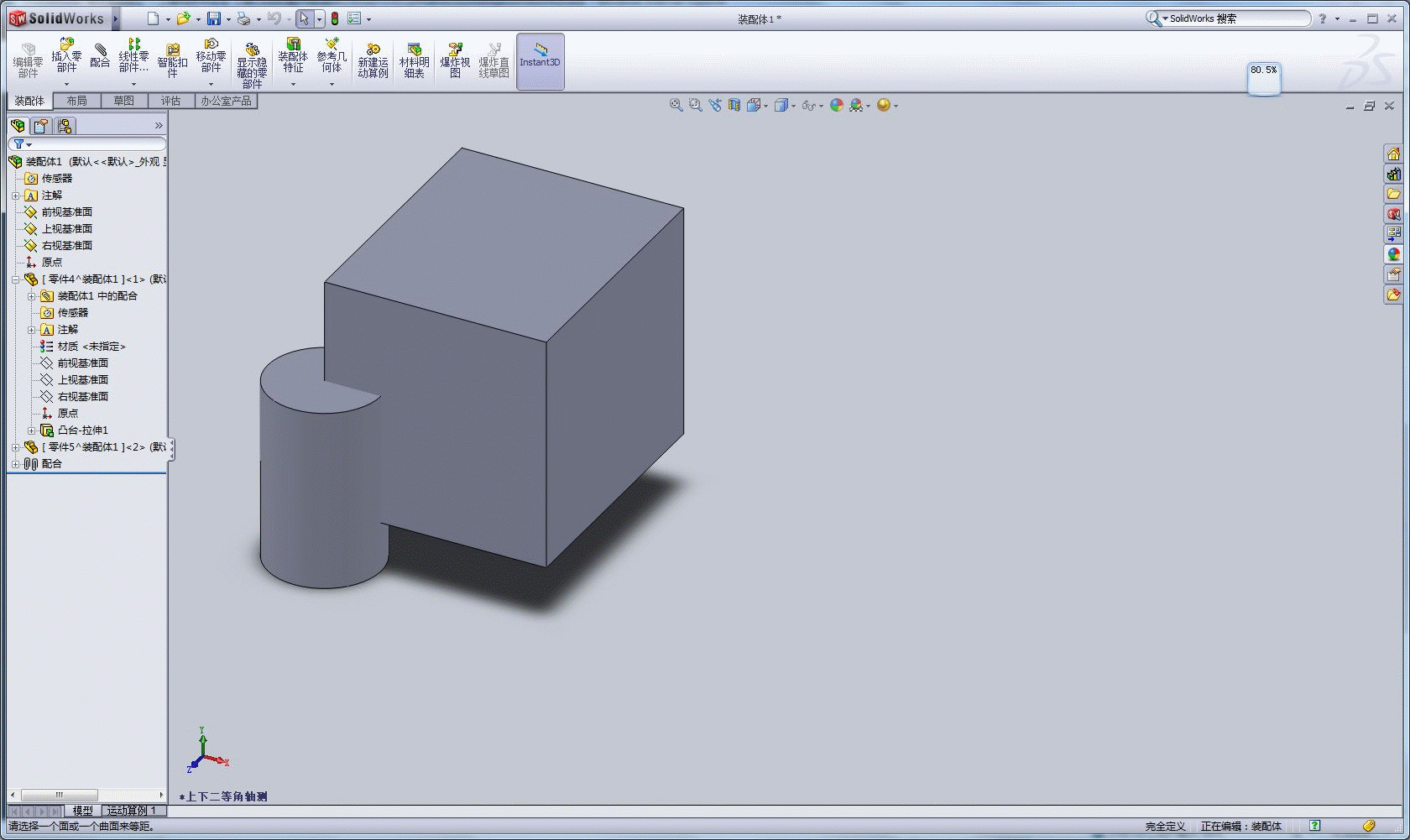The height and width of the screenshot is (840, 1410).
Task: Click the Print icon
Action: tap(243, 18)
